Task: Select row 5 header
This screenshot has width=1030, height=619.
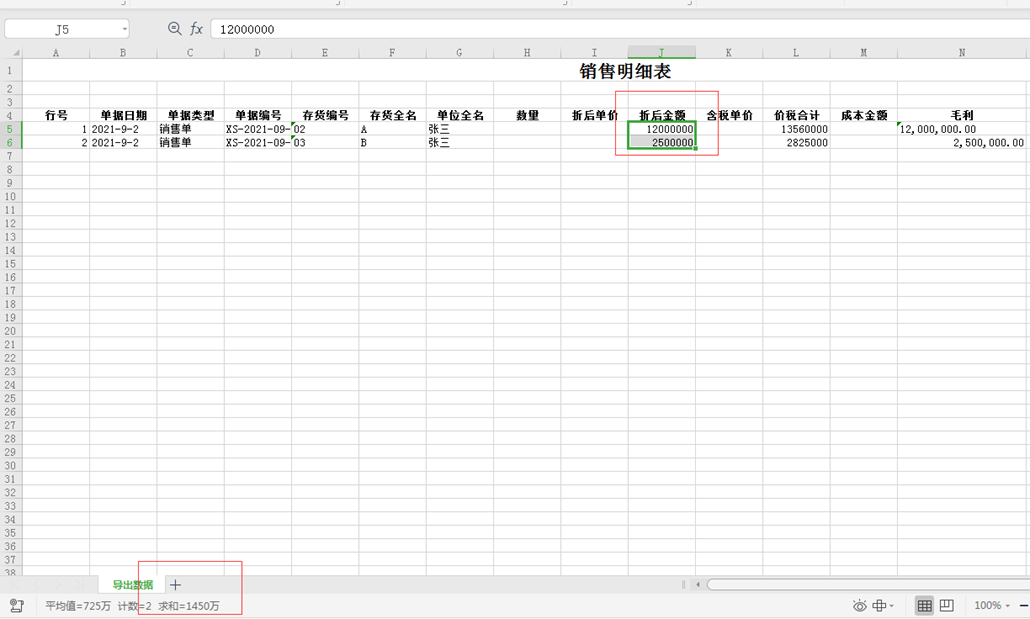Action: (10, 129)
